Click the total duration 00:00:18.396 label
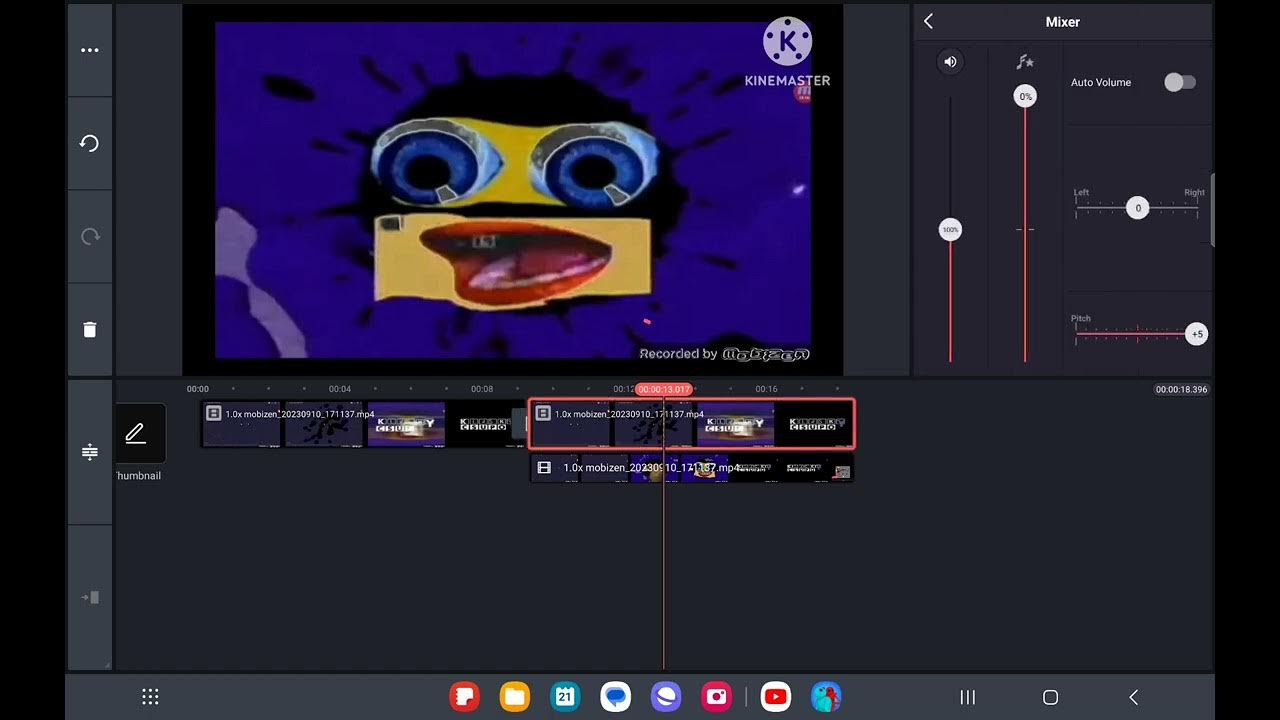Viewport: 1280px width, 720px height. pyautogui.click(x=1181, y=389)
